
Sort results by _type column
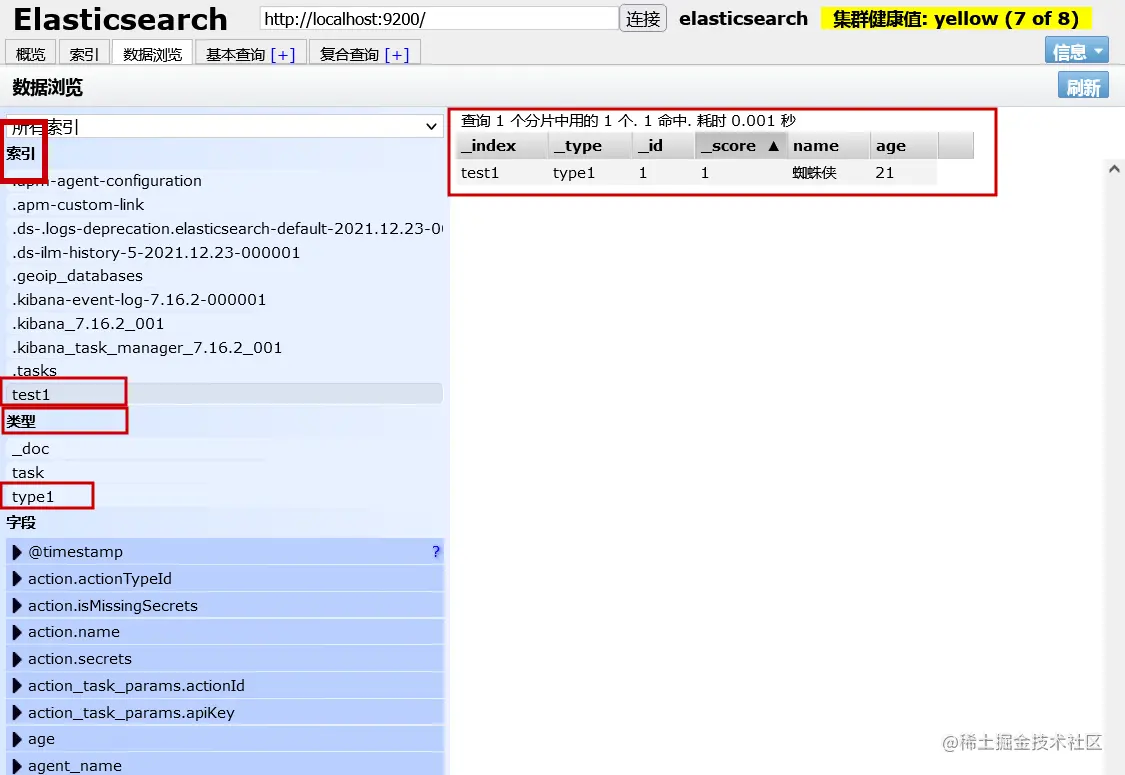(590, 146)
